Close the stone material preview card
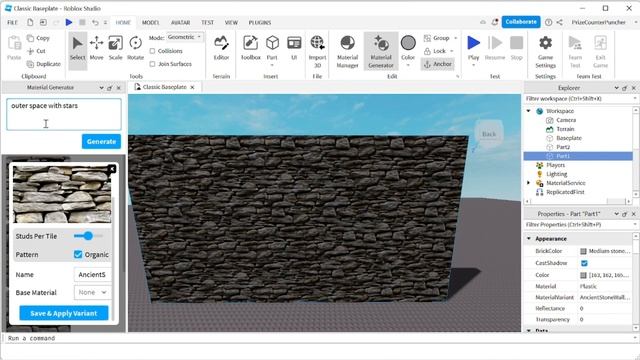Image resolution: width=640 pixels, height=360 pixels. 112,169
